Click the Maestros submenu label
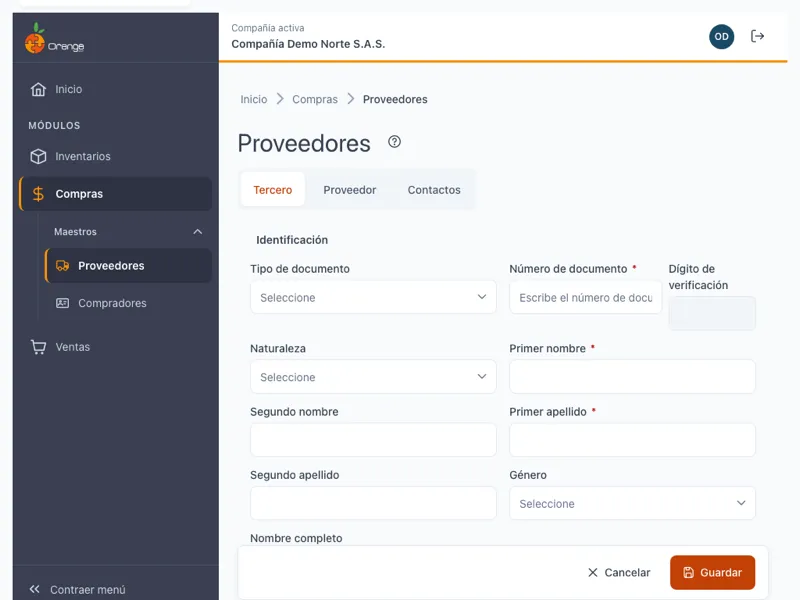 pyautogui.click(x=76, y=232)
